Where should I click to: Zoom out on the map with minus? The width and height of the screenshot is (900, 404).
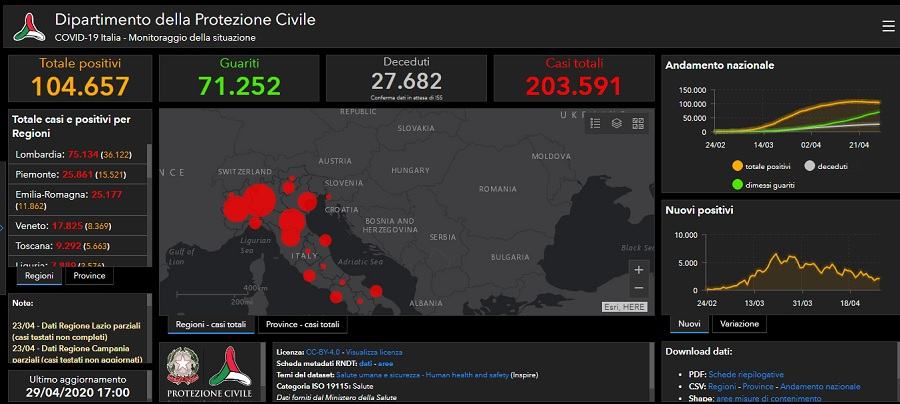tap(639, 288)
